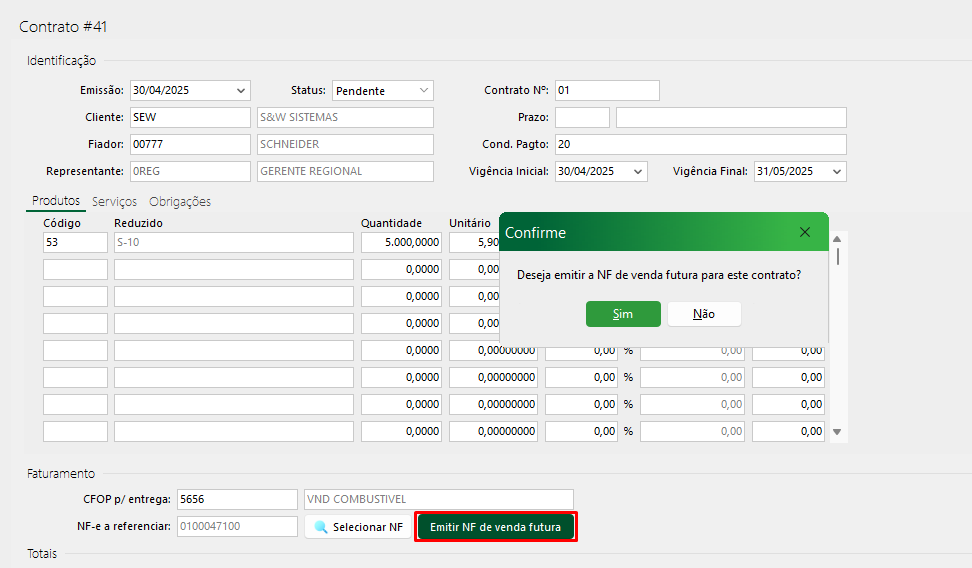
Task: Click the Cliente code field SEW
Action: pos(189,118)
